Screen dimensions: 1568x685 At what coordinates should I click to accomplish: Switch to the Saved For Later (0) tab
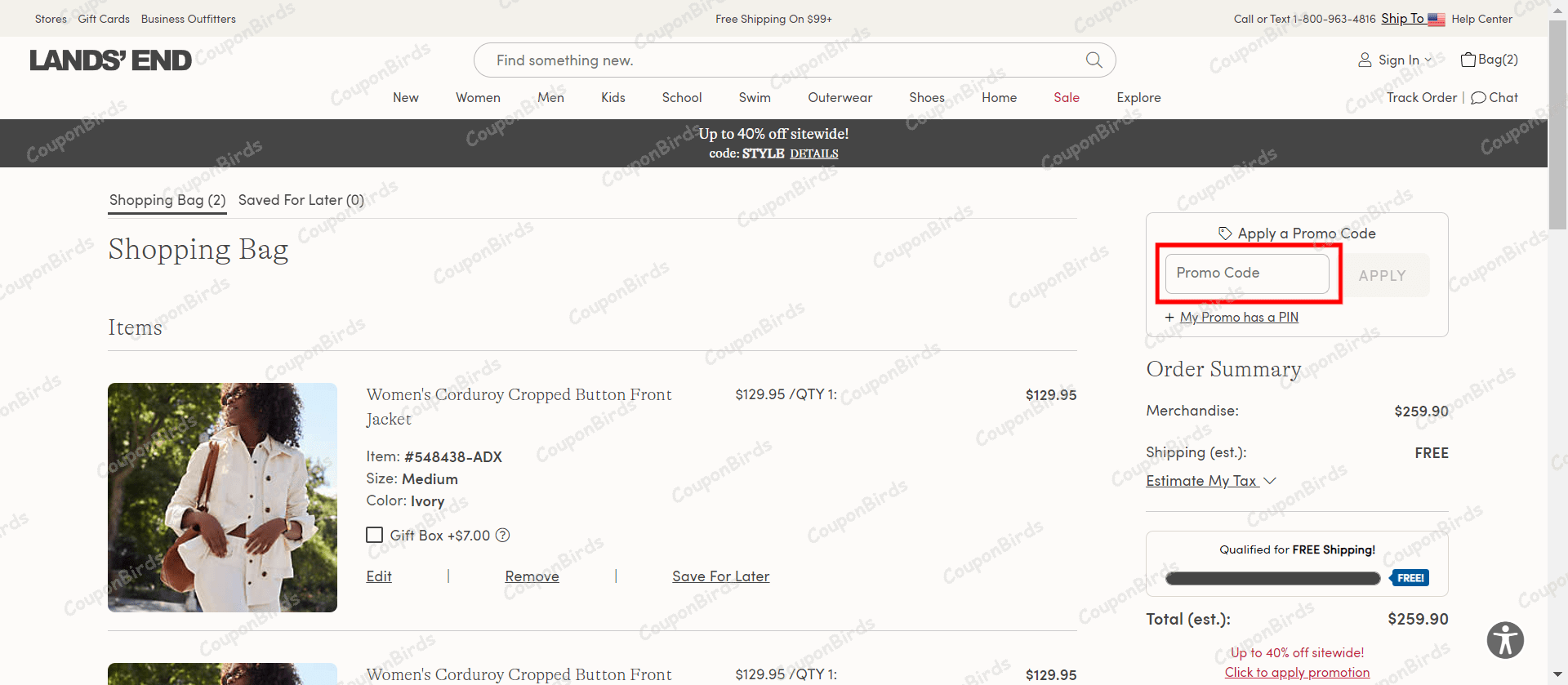(x=301, y=200)
